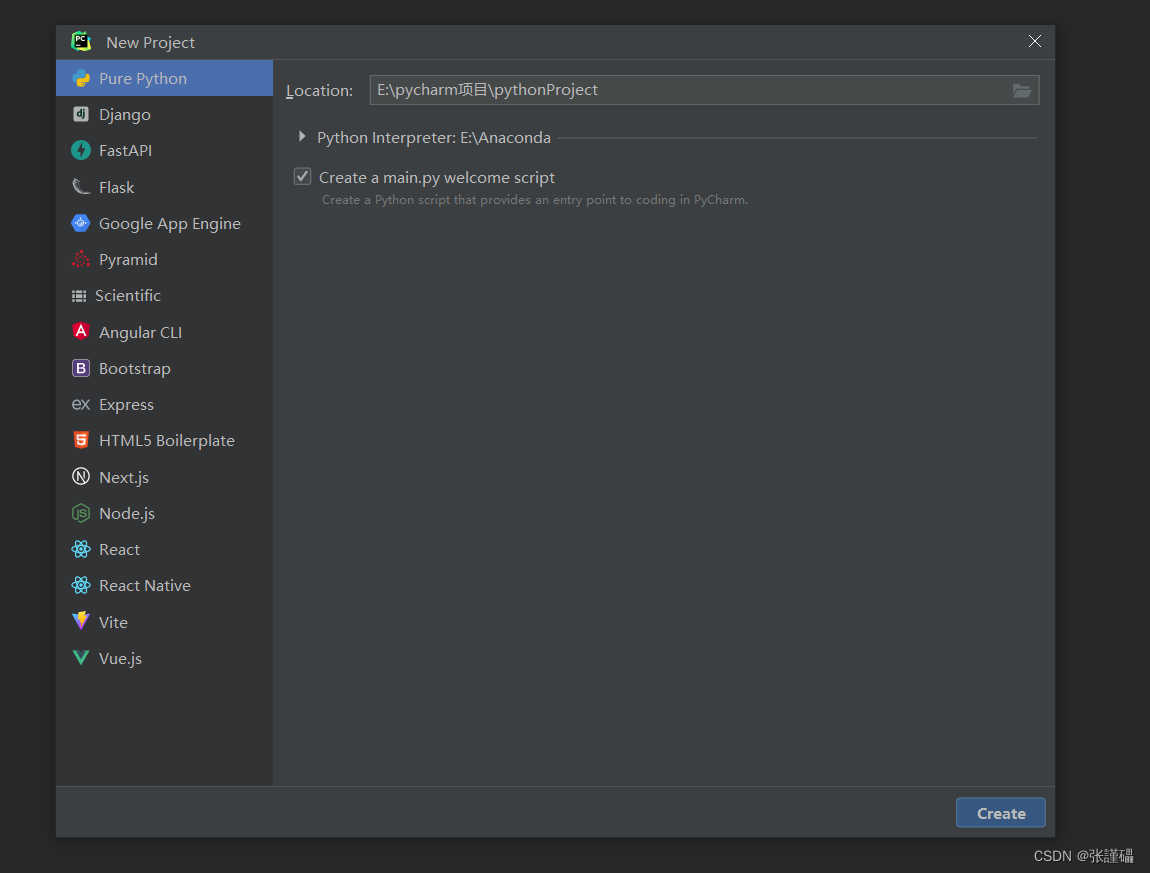Select Next.js label in list
The image size is (1150, 873).
click(x=124, y=478)
